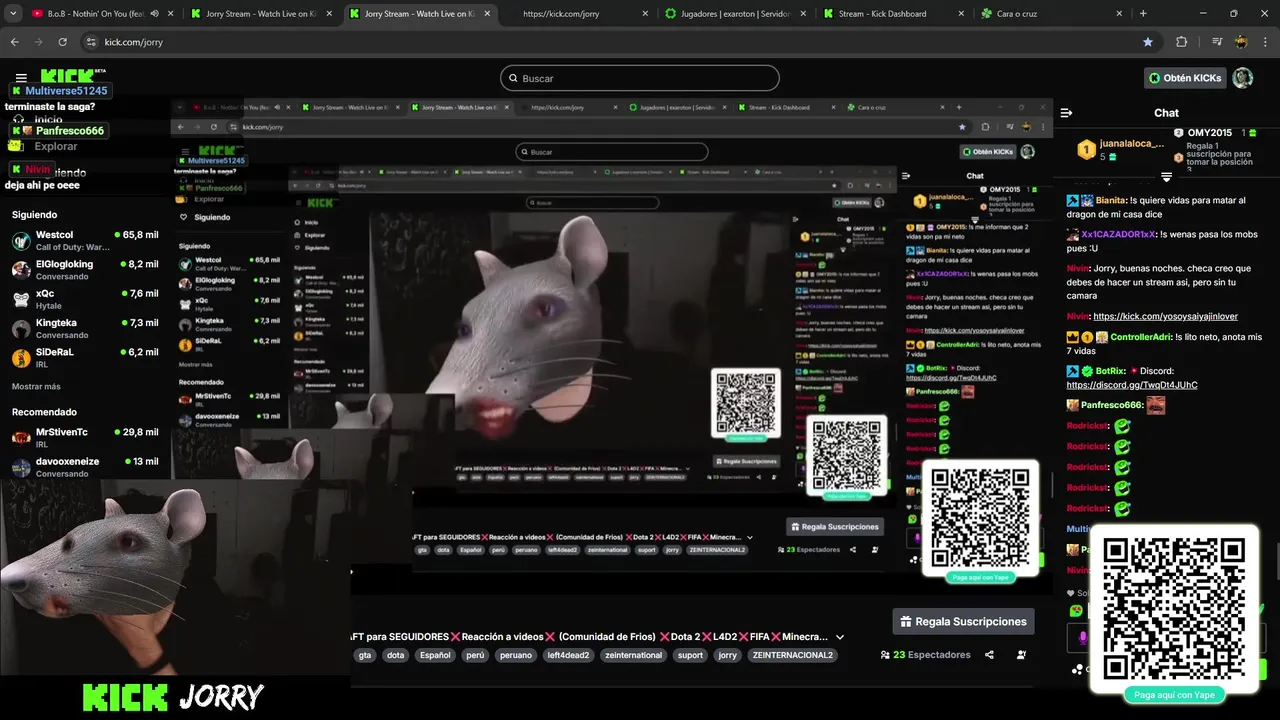Open SiDeRaL channel avatar in sidebar
Screen dimensions: 1280x720
(x=21, y=358)
